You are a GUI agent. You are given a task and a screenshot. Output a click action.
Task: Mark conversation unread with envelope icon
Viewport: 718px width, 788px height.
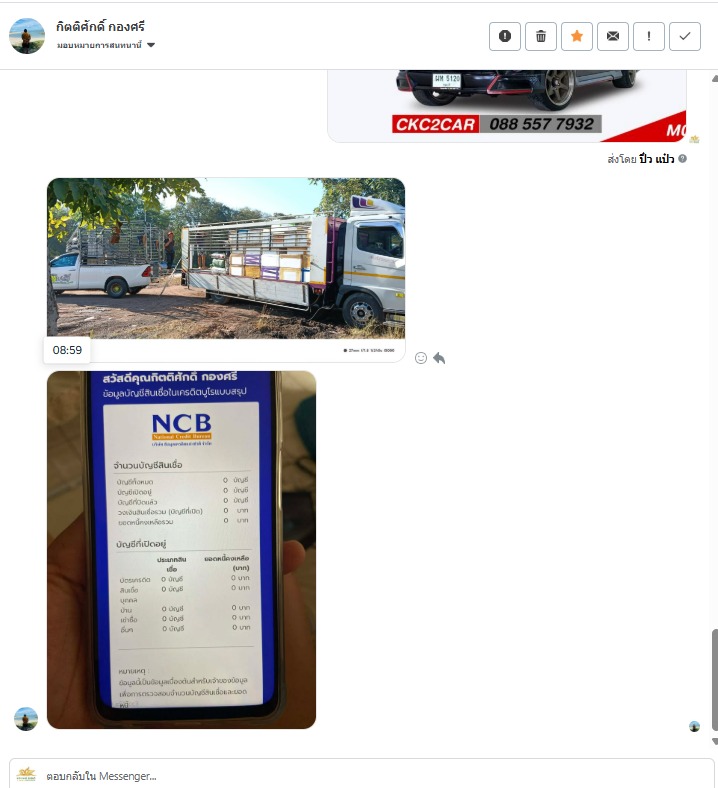tap(612, 36)
